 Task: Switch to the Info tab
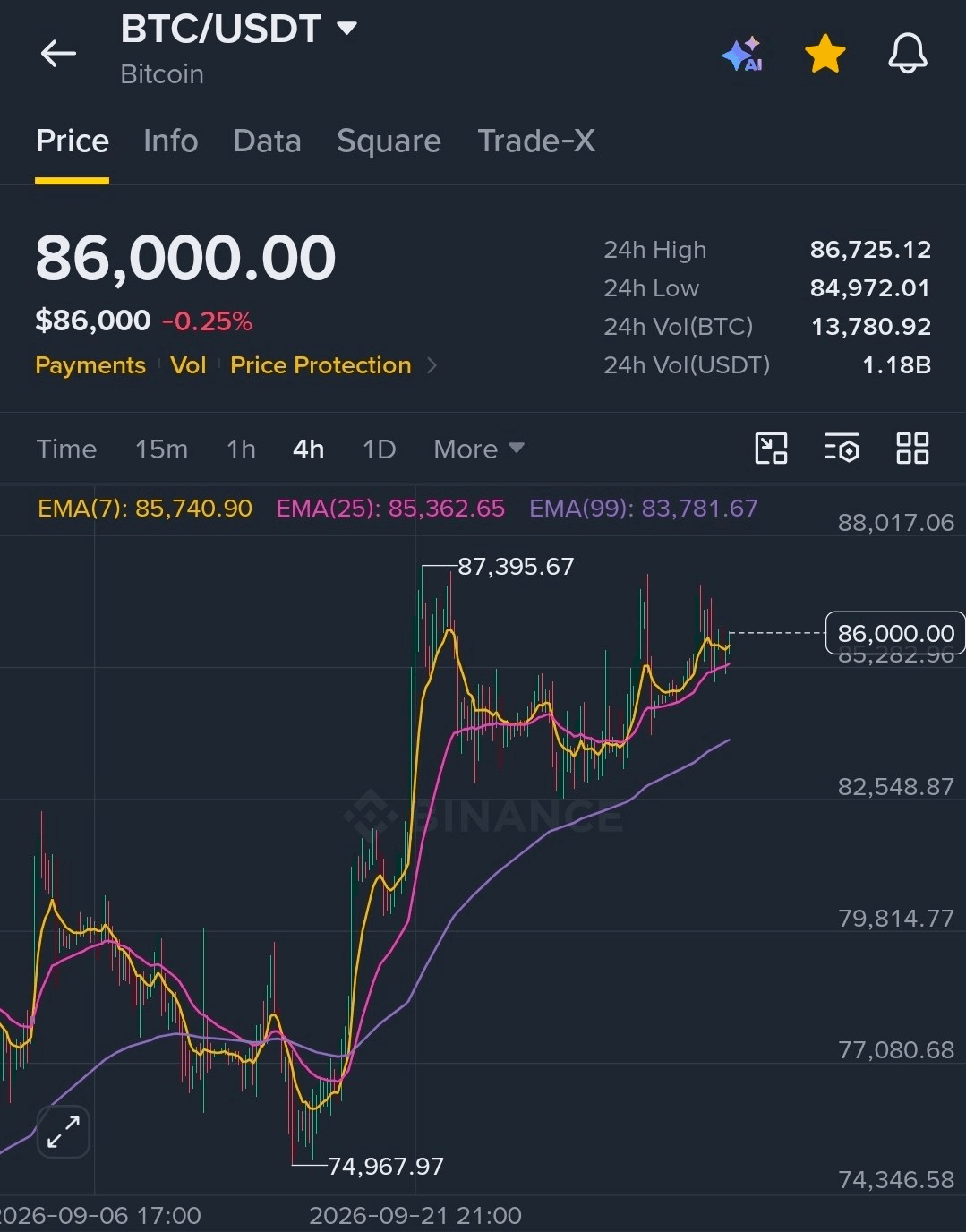coord(170,141)
